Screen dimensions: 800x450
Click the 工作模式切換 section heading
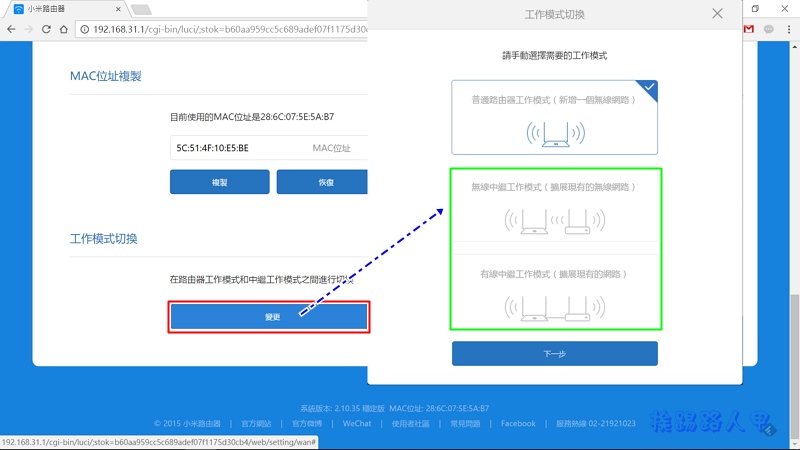pyautogui.click(x=104, y=239)
